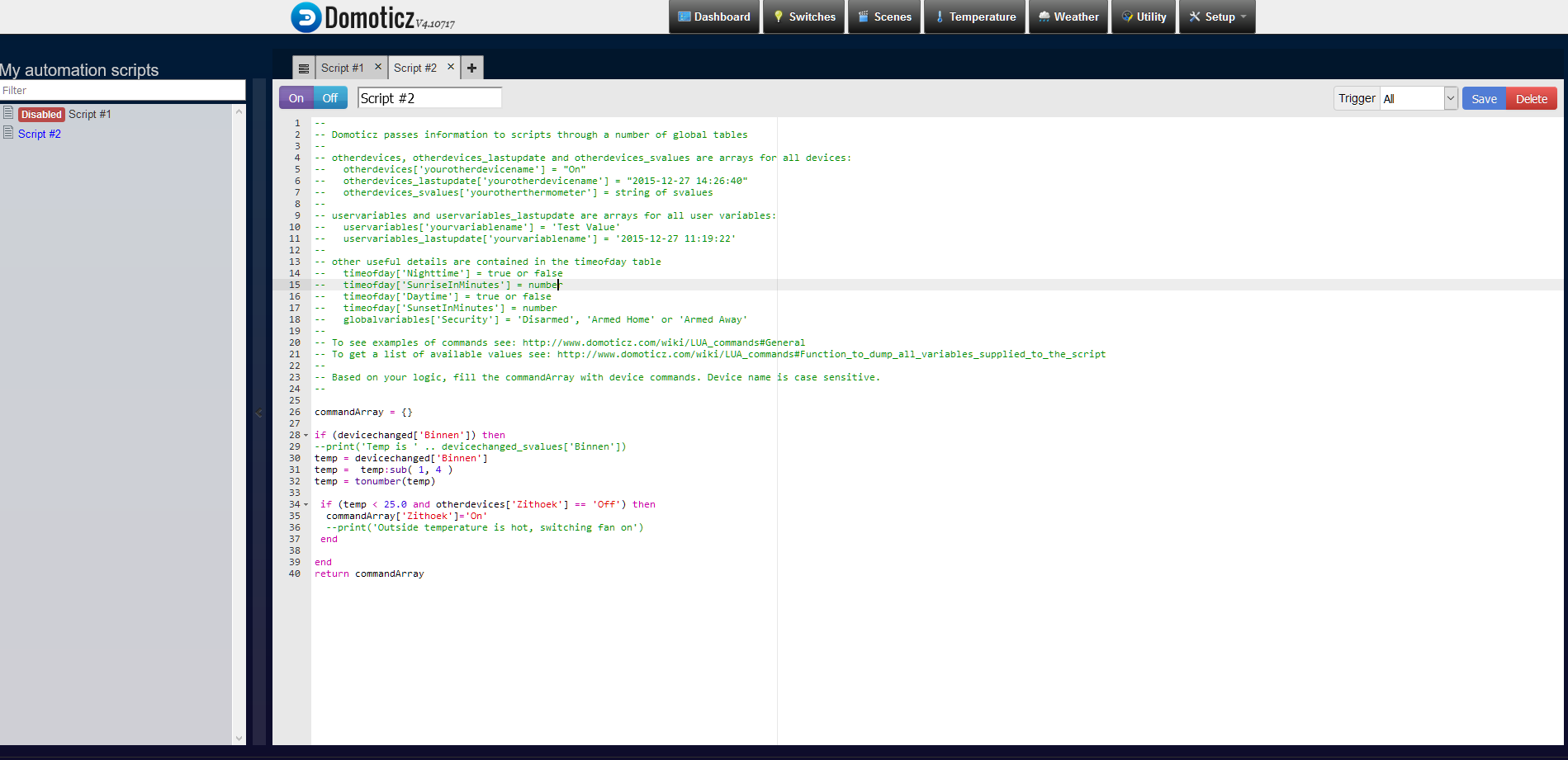Click the LUA_commands#General URL text

pos(664,342)
